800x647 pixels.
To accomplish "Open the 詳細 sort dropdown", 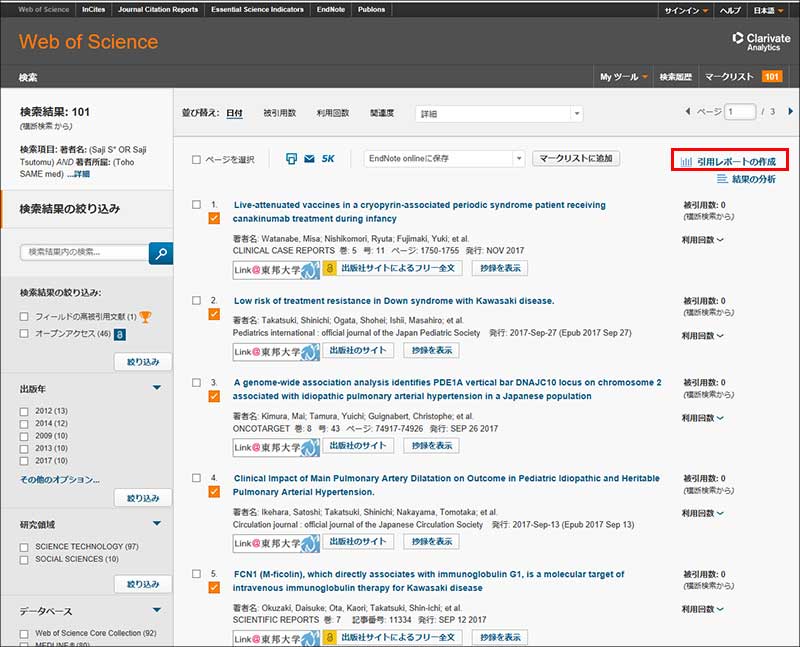I will (x=499, y=114).
